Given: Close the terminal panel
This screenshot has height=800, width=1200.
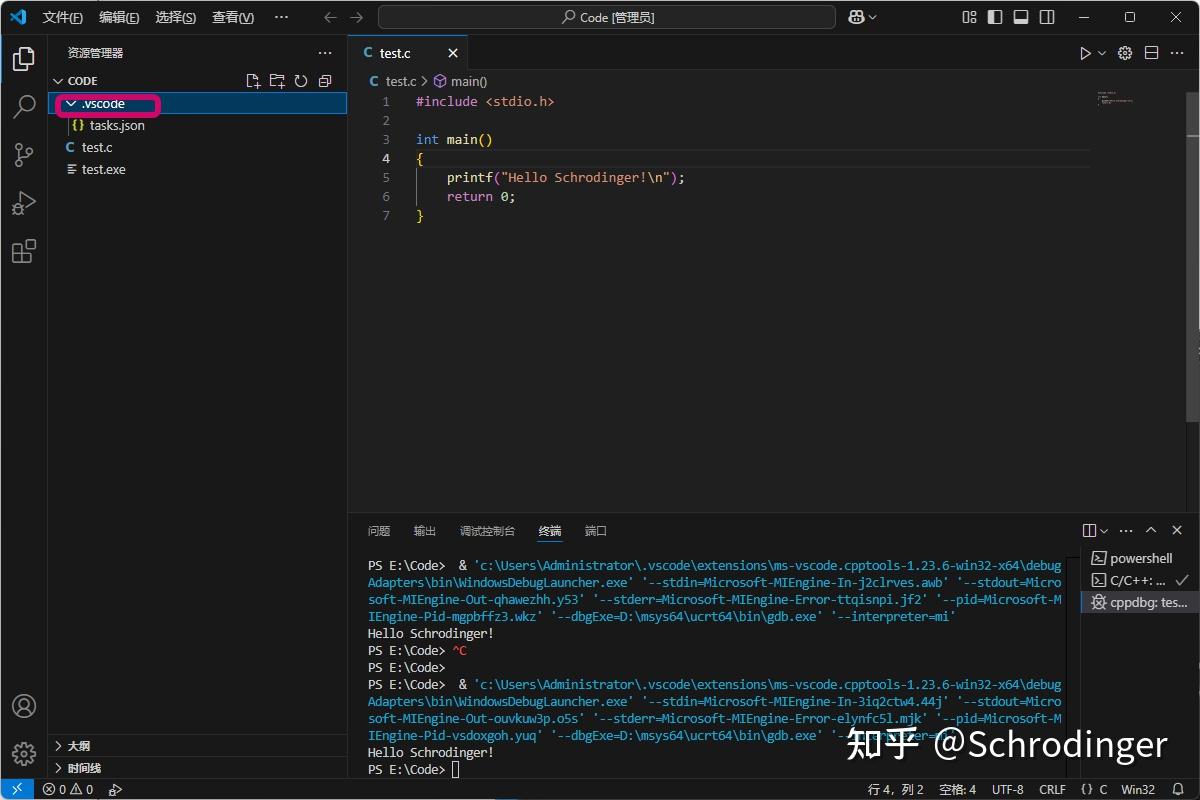Looking at the screenshot, I should pos(1177,531).
